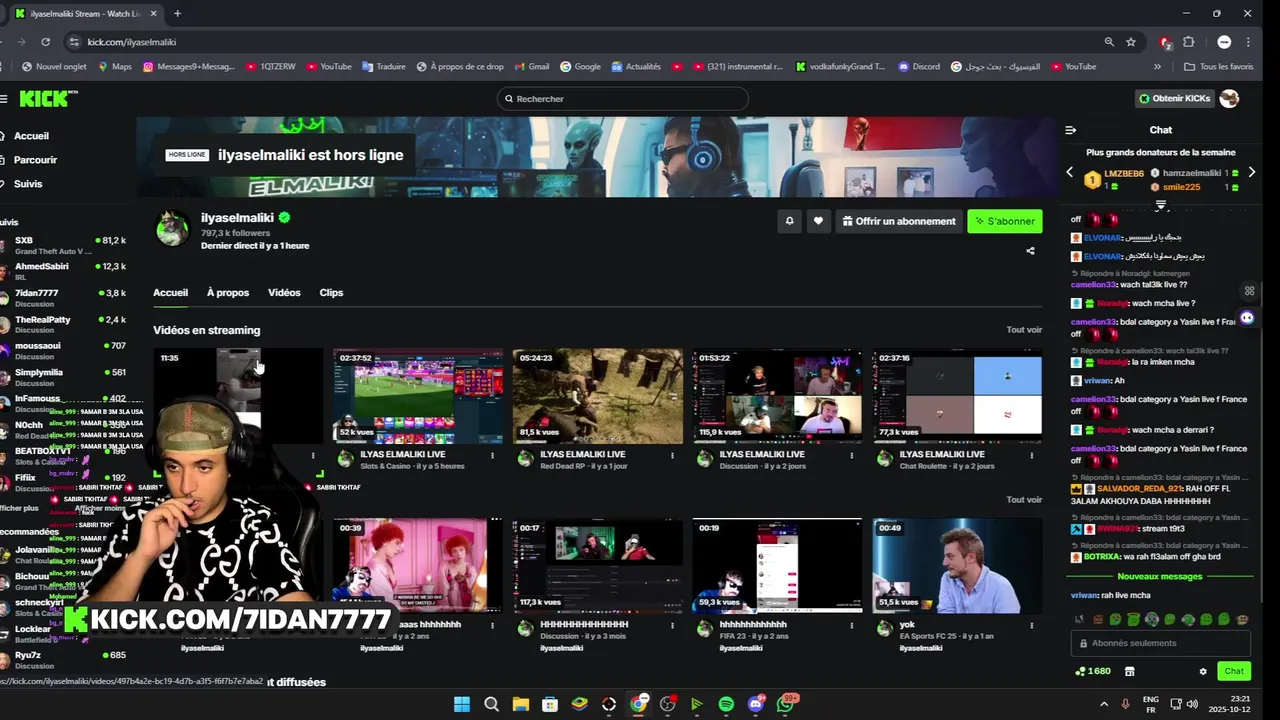Image resolution: width=1280 pixels, height=720 pixels.
Task: Click the Chrome address bar URL
Action: pyautogui.click(x=131, y=42)
